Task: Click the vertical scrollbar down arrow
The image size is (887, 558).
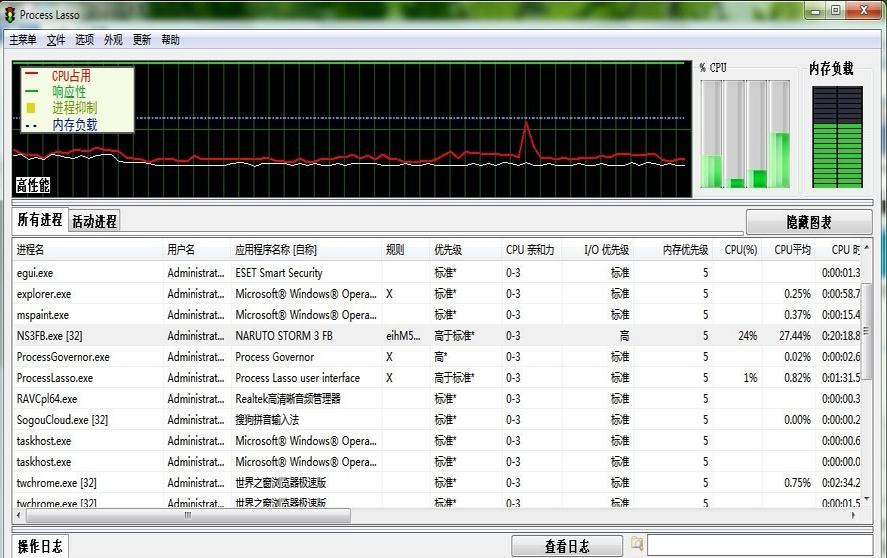Action: click(x=867, y=500)
